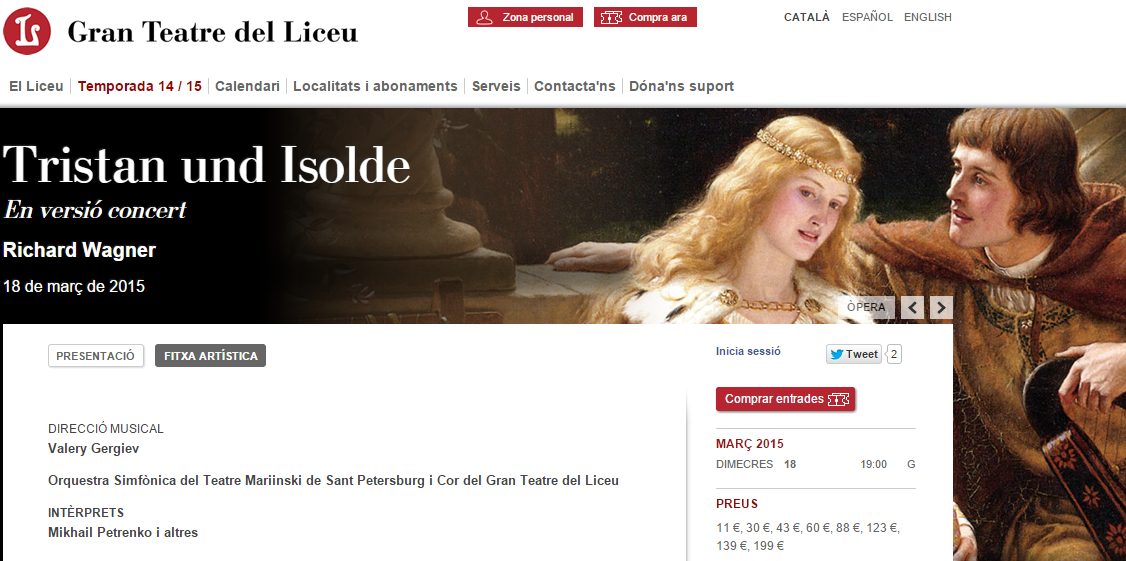The width and height of the screenshot is (1126, 561).
Task: Open Dóna'ns suport menu item
Action: coord(681,86)
